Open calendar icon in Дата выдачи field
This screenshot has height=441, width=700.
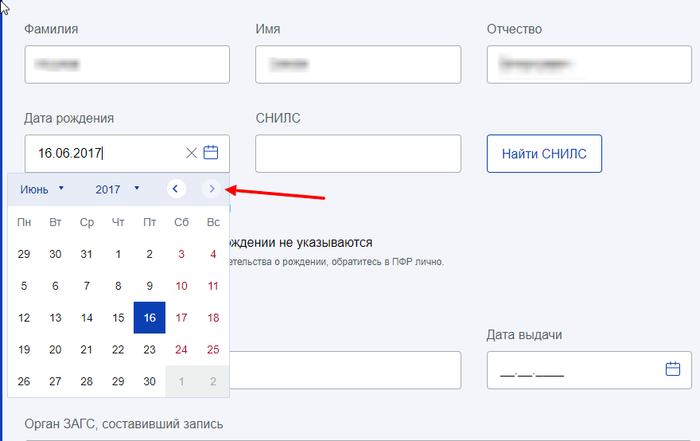click(673, 370)
